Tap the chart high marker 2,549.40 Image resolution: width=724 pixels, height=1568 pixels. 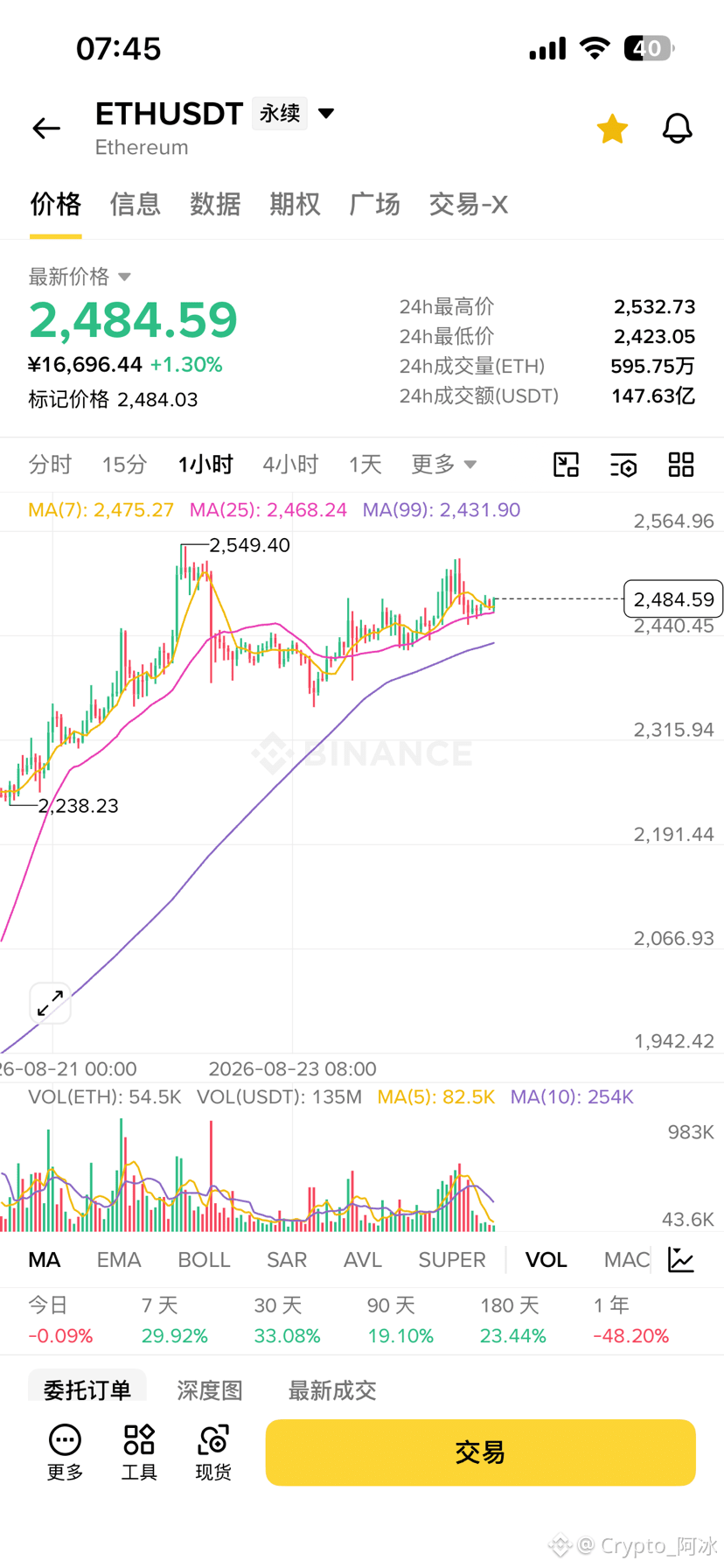point(249,545)
